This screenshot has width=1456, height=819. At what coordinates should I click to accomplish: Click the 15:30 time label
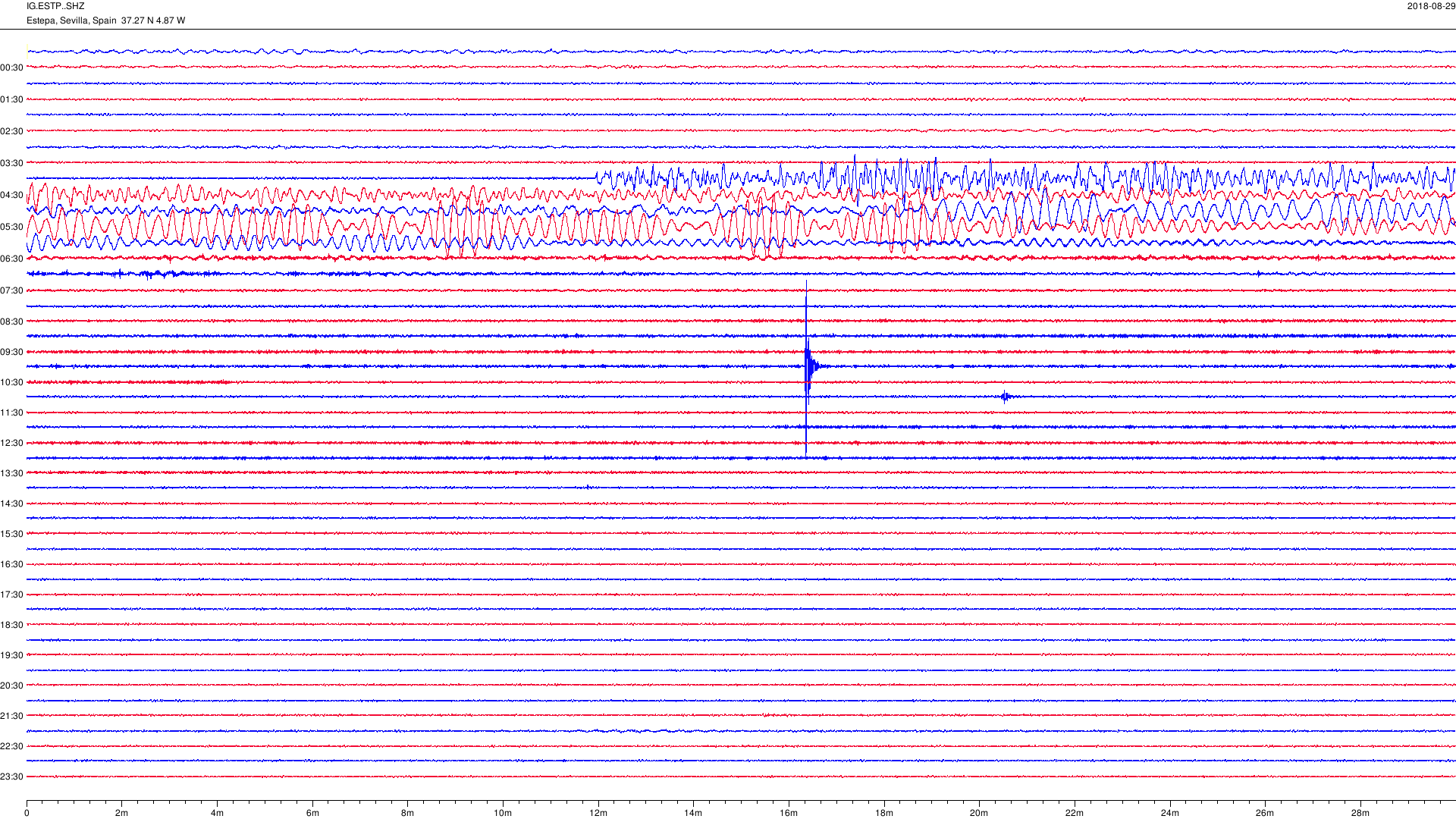[11, 534]
